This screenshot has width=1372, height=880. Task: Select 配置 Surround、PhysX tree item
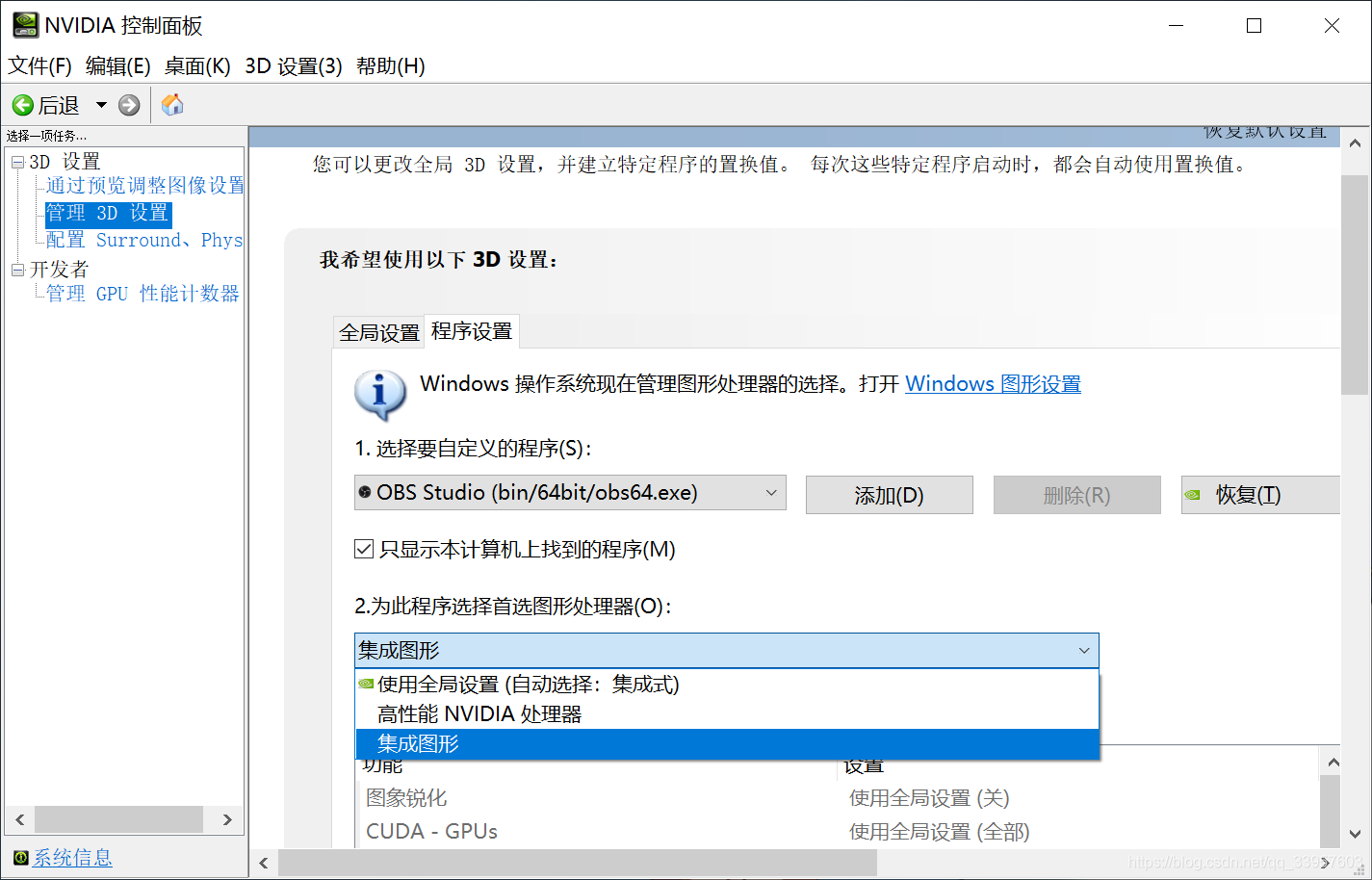tap(144, 240)
